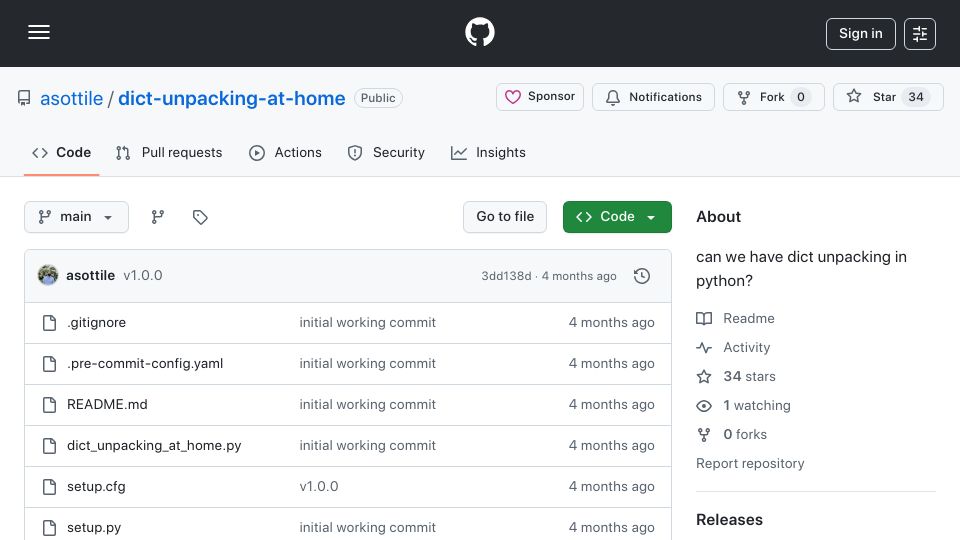Click file icon beside setup.py

pyautogui.click(x=50, y=528)
